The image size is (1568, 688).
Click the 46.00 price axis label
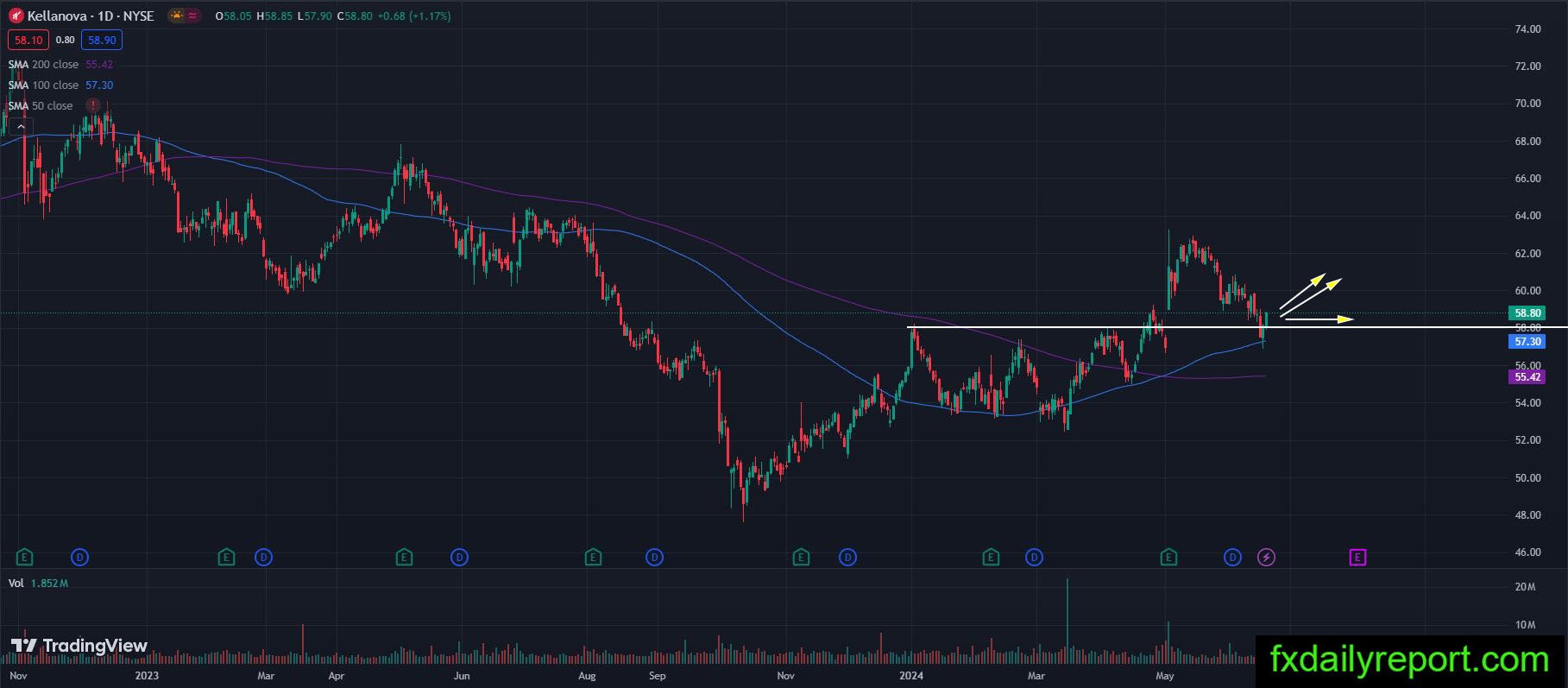click(x=1527, y=552)
